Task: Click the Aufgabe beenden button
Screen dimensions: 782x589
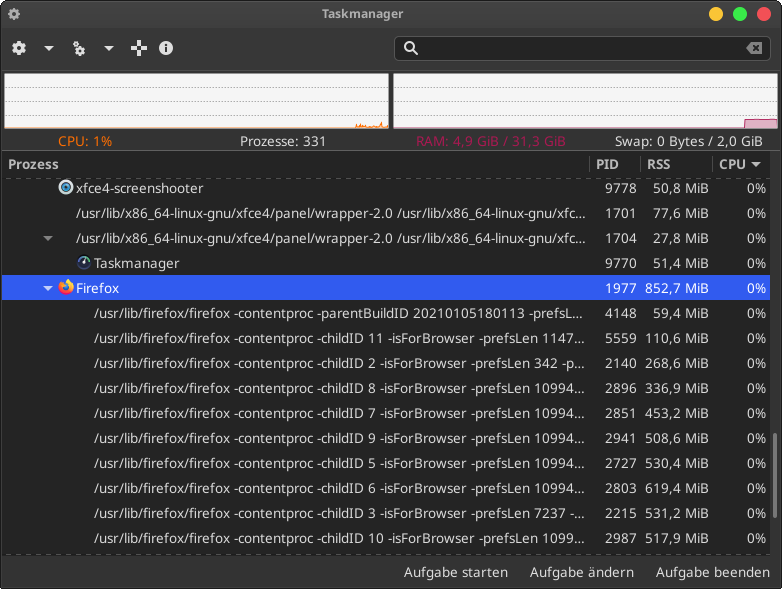Action: (x=713, y=572)
